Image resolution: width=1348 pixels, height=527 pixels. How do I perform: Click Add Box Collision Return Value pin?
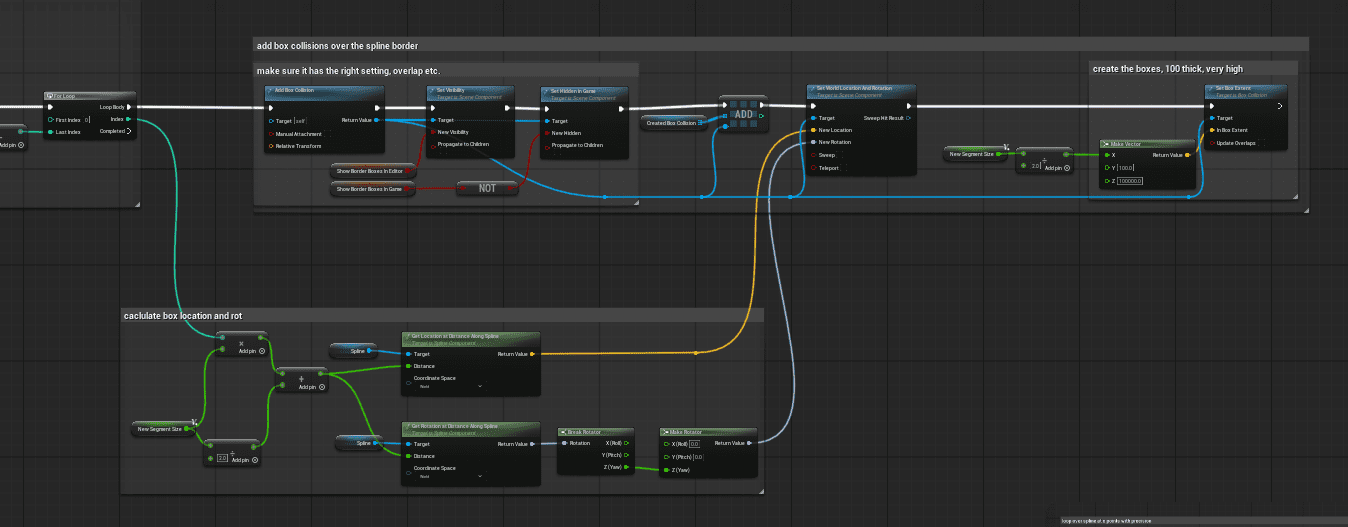click(376, 120)
